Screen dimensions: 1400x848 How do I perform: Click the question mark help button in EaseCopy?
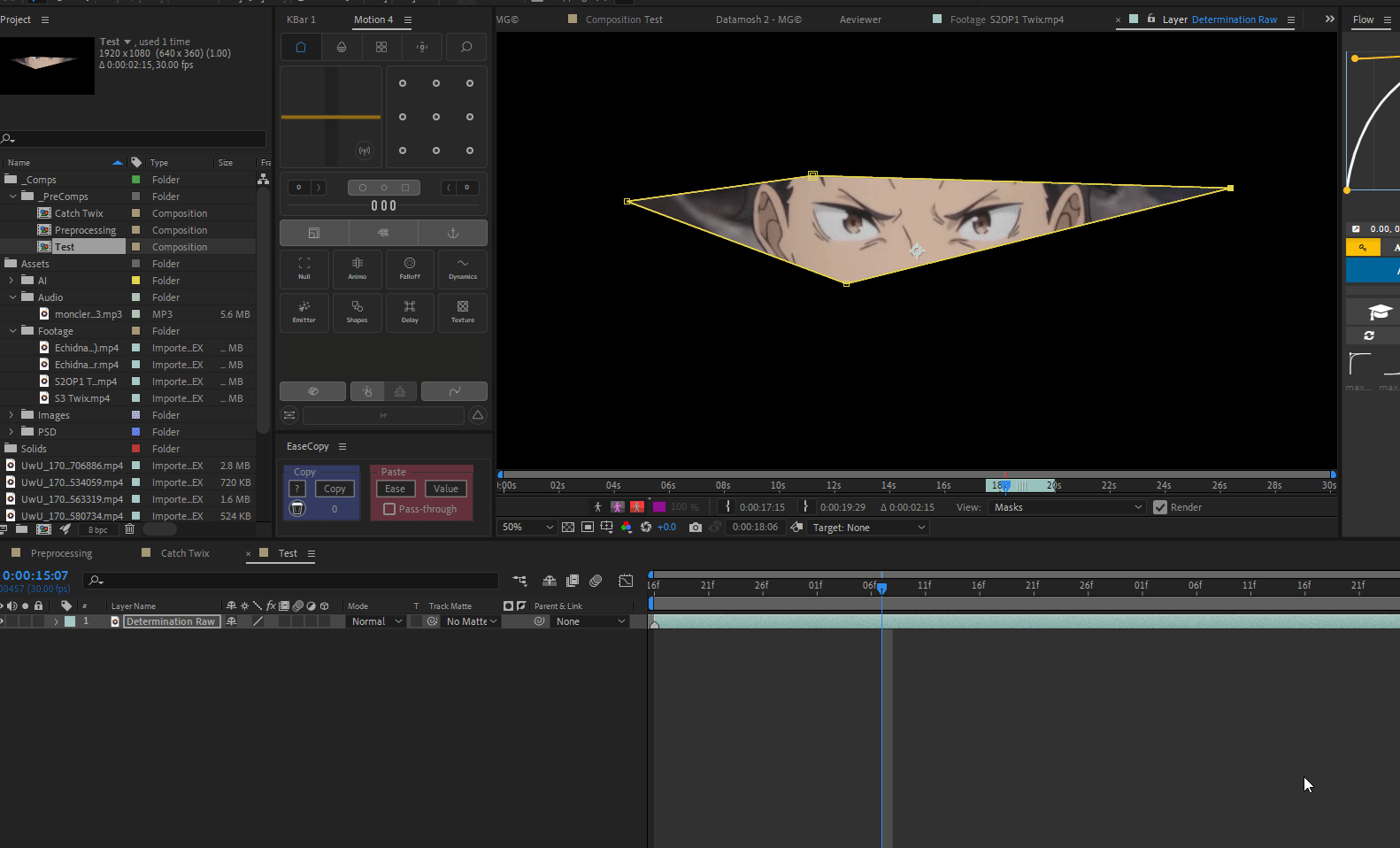(x=297, y=489)
